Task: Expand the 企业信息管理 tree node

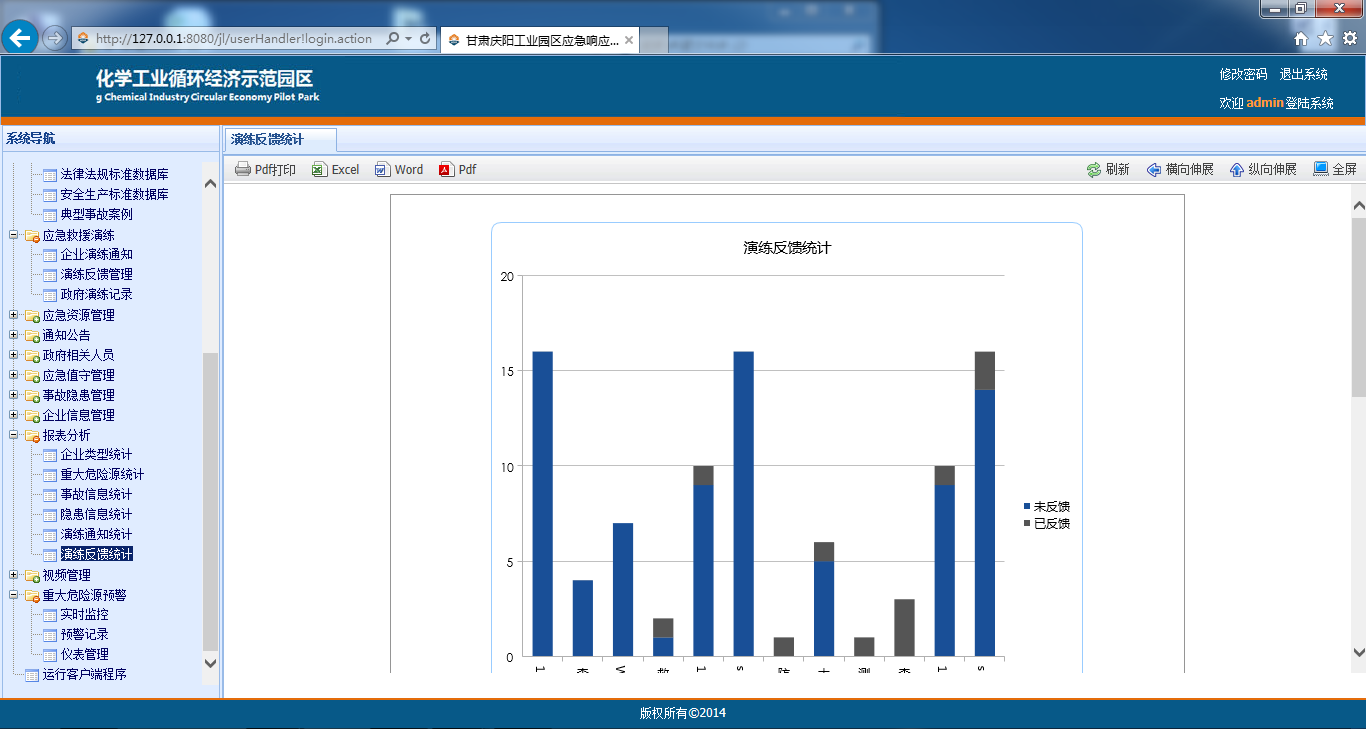Action: pos(14,415)
